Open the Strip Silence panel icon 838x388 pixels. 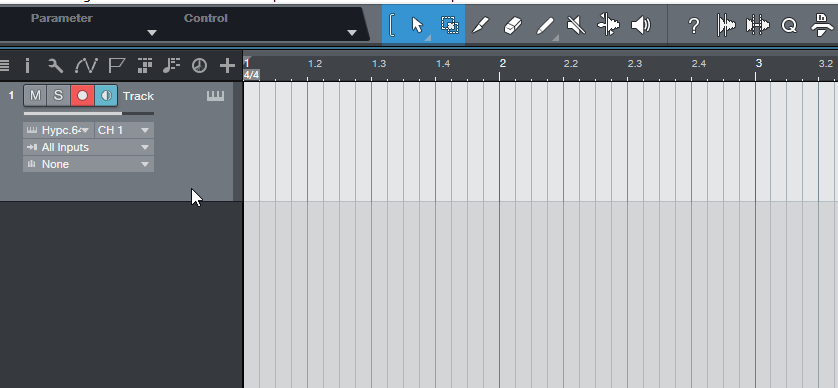[x=726, y=25]
